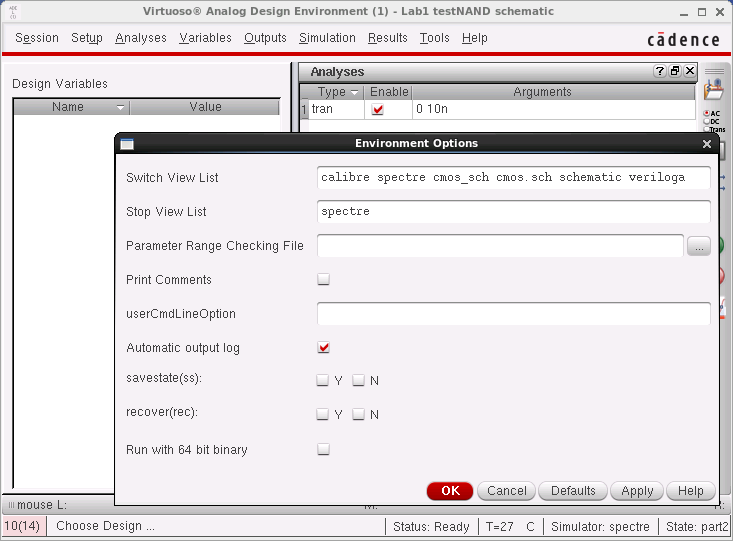Click 'Status: Ready' in status bar

(431, 527)
